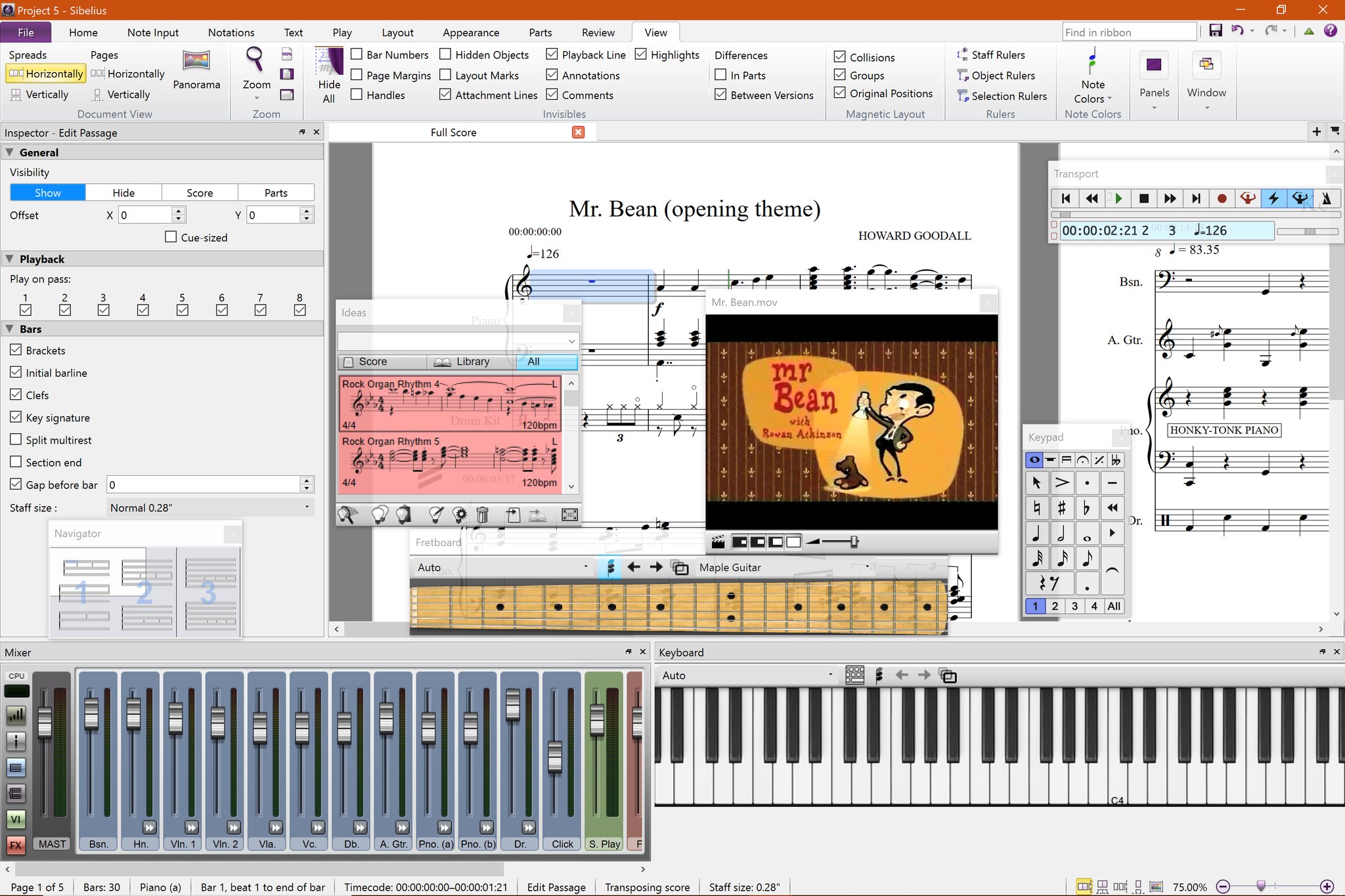Click the Transport rewind button
Screen dimensions: 1345x896
(1091, 198)
